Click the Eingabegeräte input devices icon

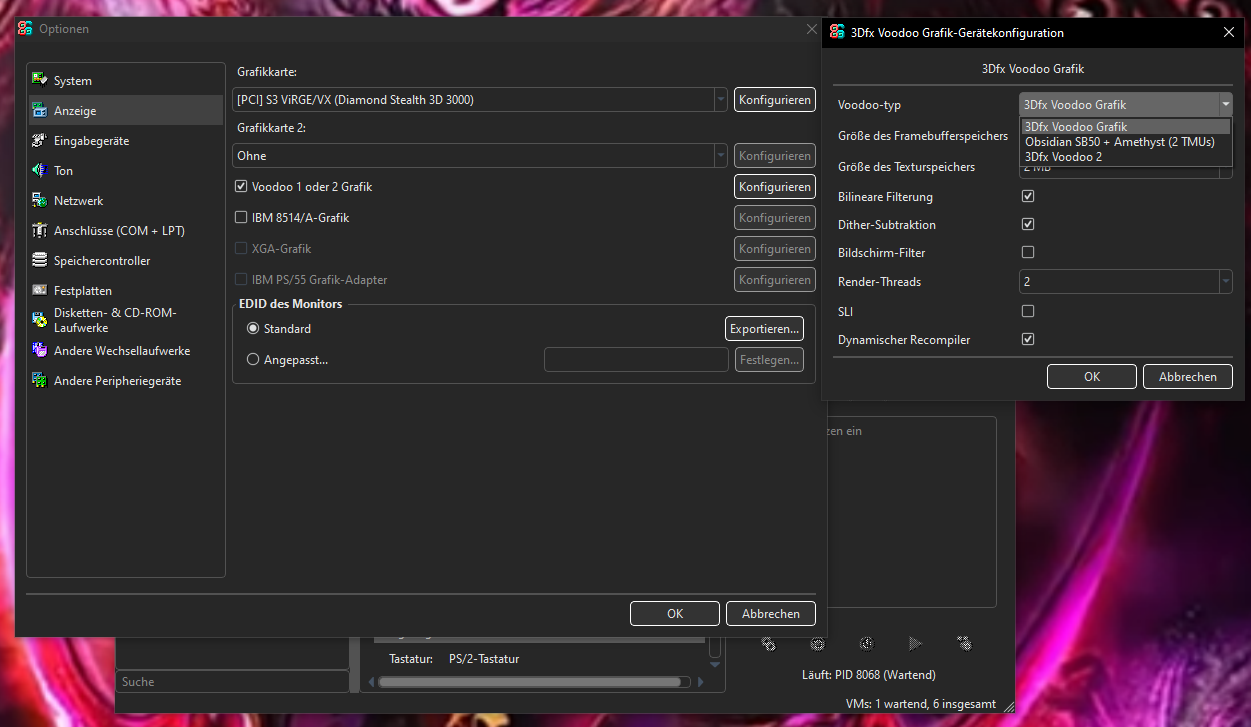[x=40, y=140]
